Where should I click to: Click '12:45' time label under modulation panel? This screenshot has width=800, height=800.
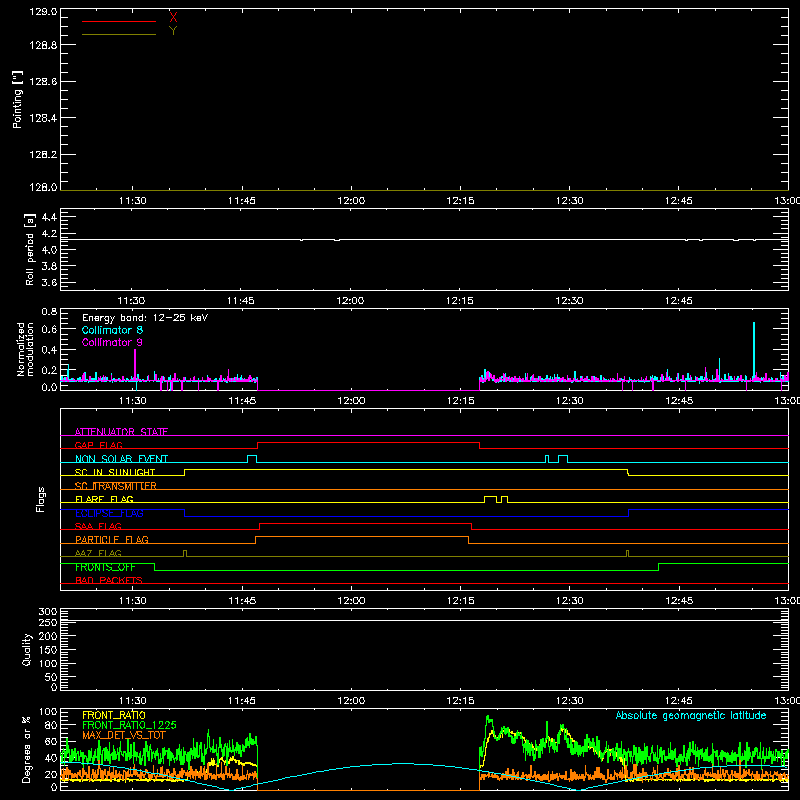(x=679, y=401)
